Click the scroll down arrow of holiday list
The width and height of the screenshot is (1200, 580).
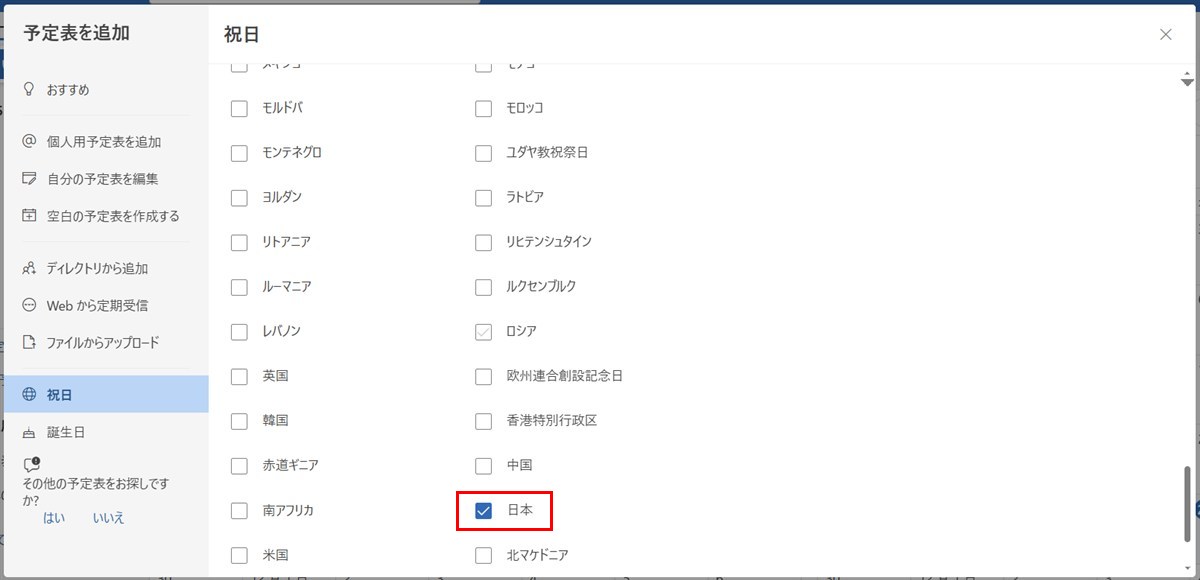(1188, 82)
